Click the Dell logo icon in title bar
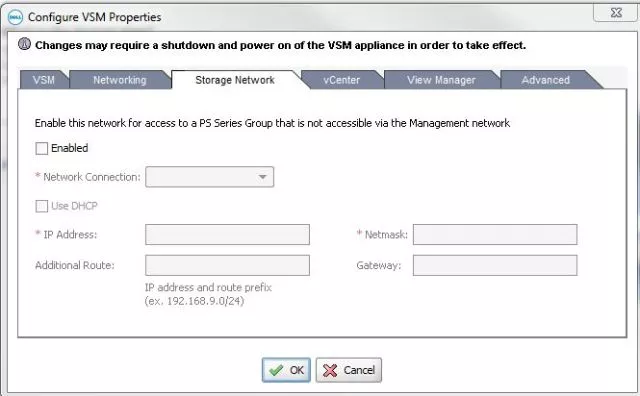The image size is (640, 396). click(15, 18)
